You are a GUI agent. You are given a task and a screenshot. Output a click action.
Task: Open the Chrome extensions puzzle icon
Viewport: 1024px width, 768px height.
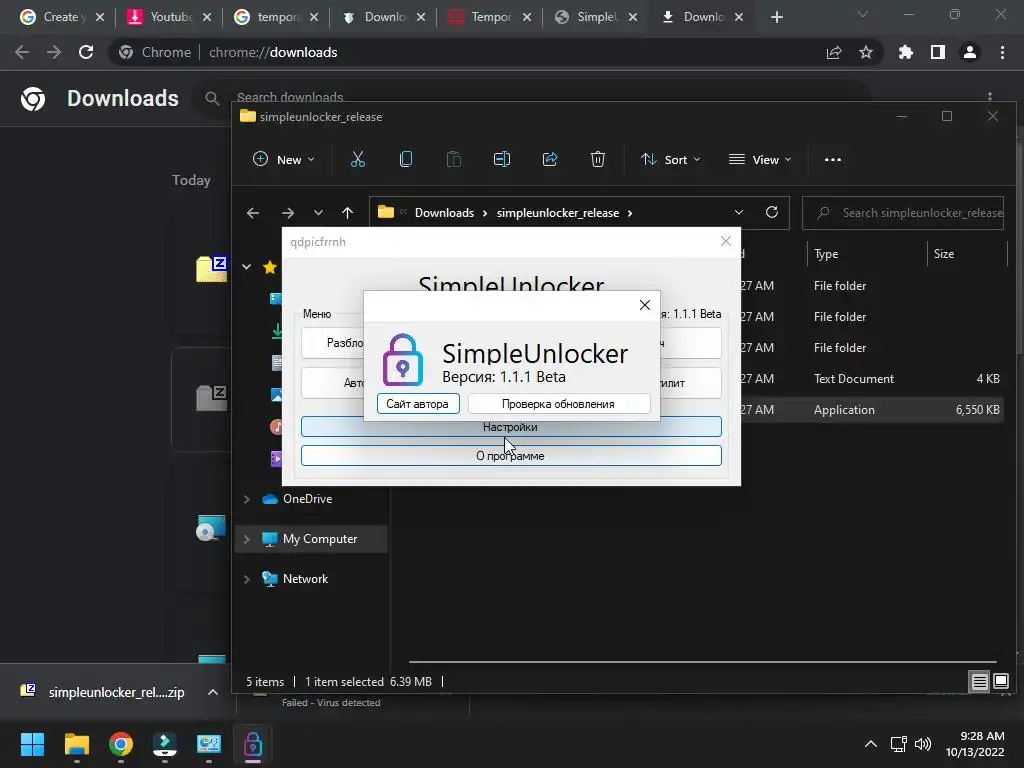906,52
